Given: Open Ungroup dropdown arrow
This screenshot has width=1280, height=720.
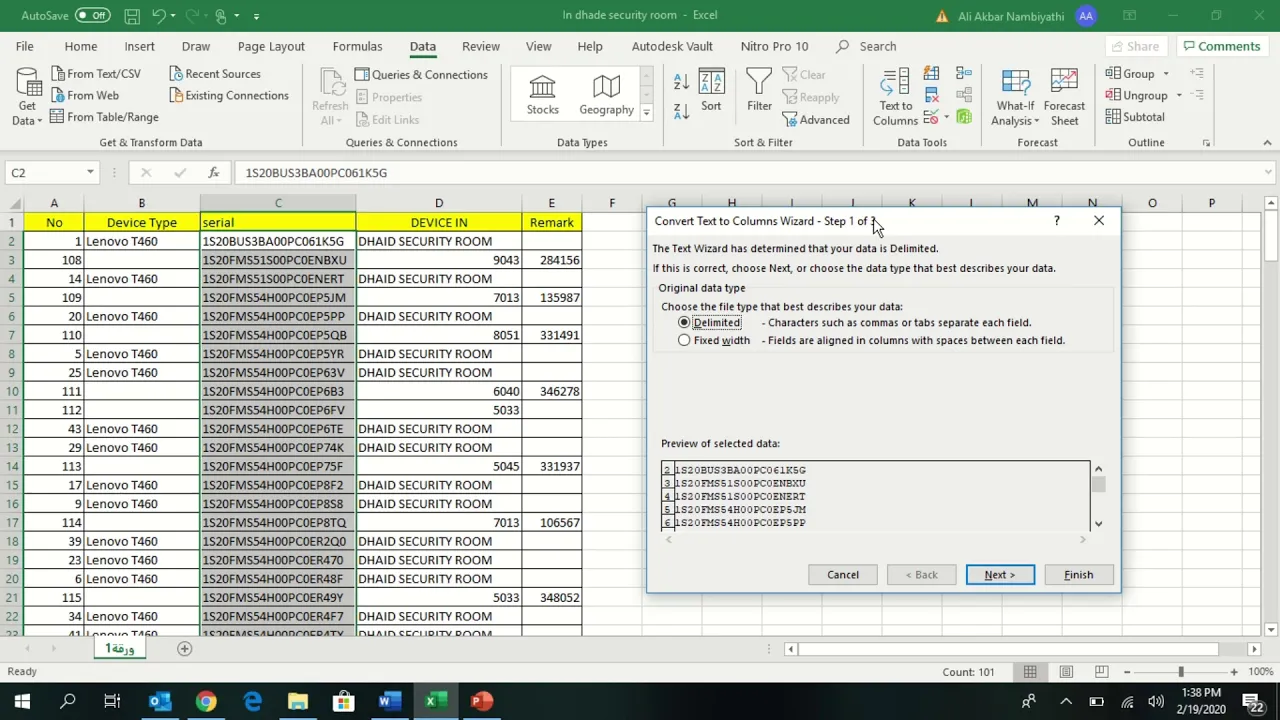Looking at the screenshot, I should point(1178,95).
